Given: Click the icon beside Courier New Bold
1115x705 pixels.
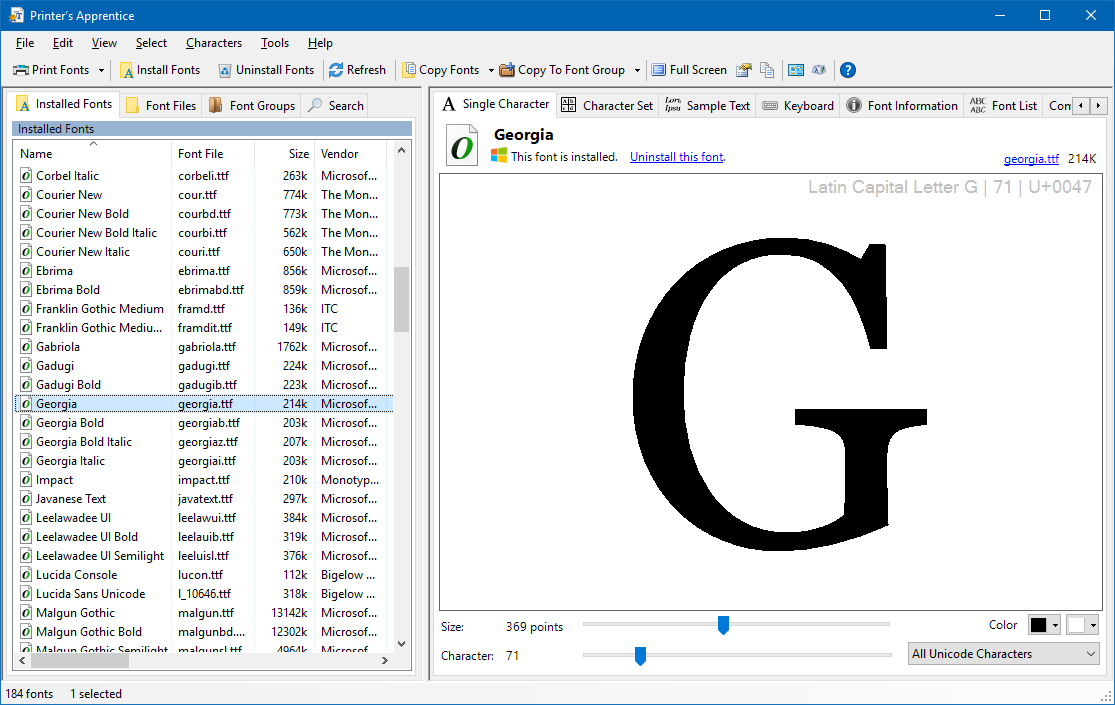Looking at the screenshot, I should [26, 213].
